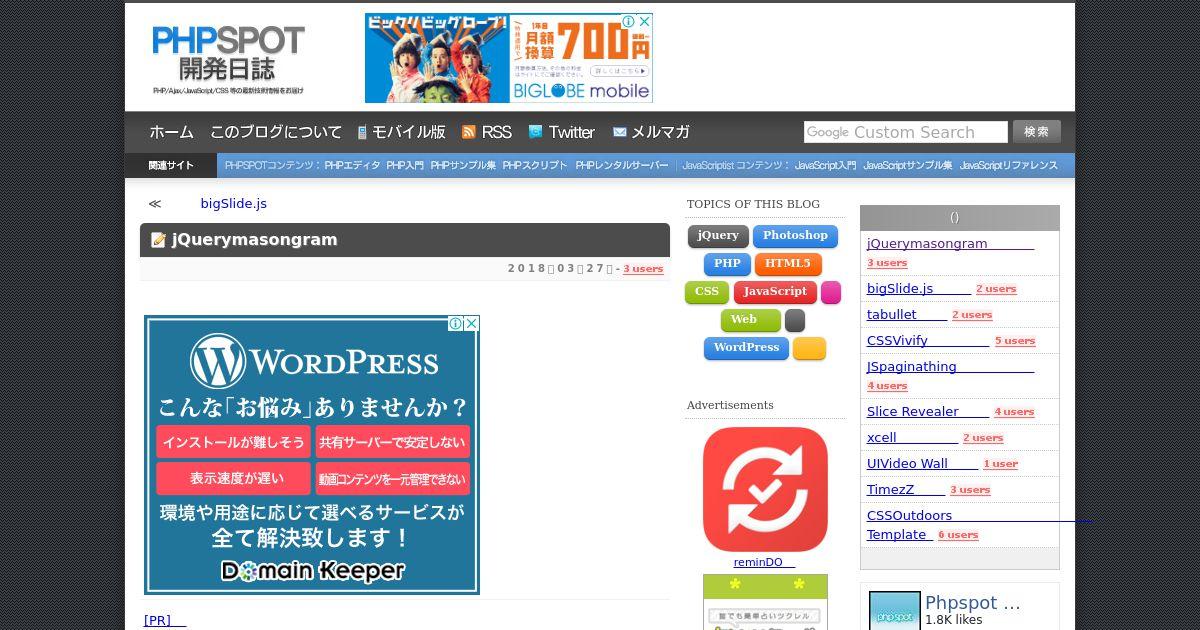Open 2 users badge beside bigSlide.js
Viewport: 1200px width, 630px height.
pyautogui.click(x=996, y=289)
